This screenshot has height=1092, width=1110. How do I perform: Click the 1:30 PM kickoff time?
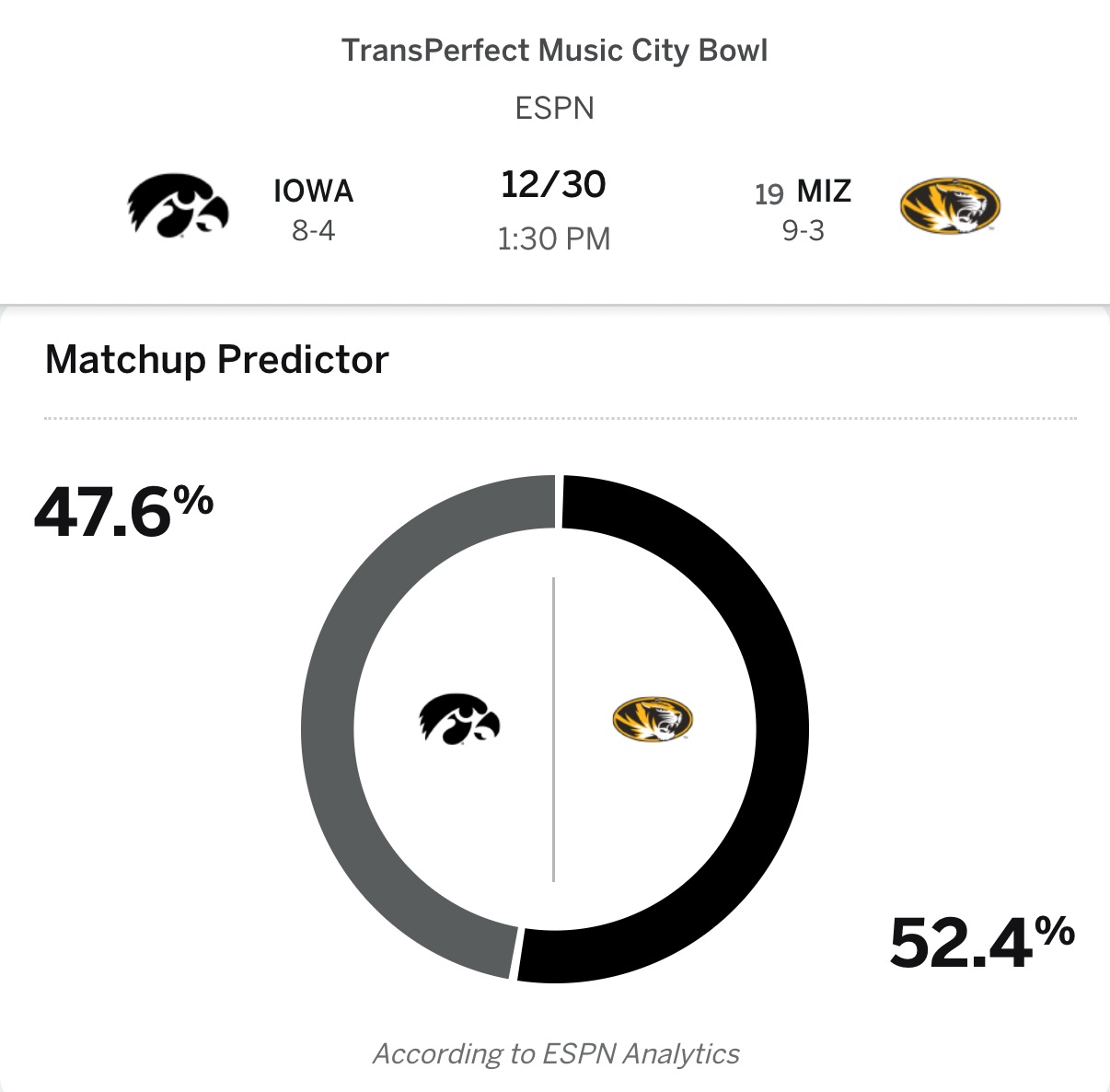coord(553,239)
